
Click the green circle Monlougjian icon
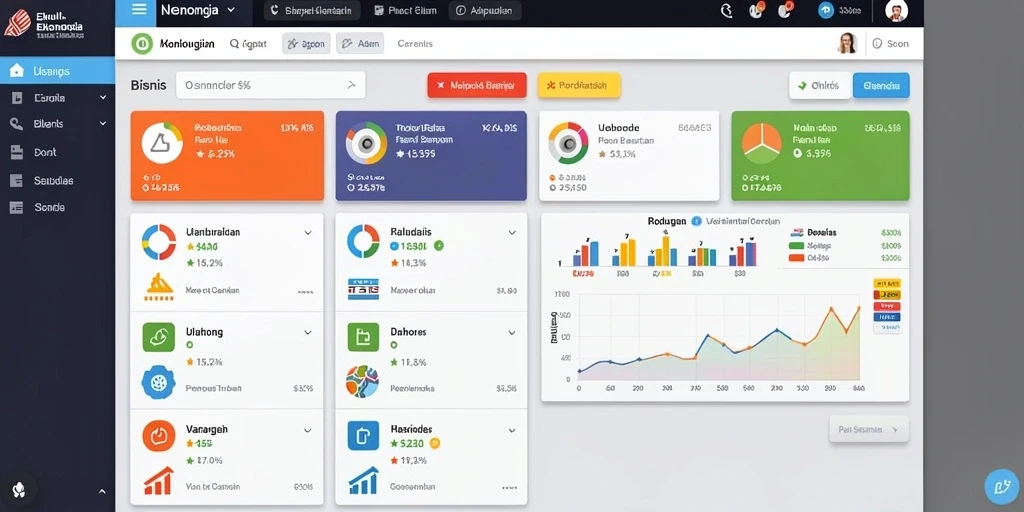point(142,44)
